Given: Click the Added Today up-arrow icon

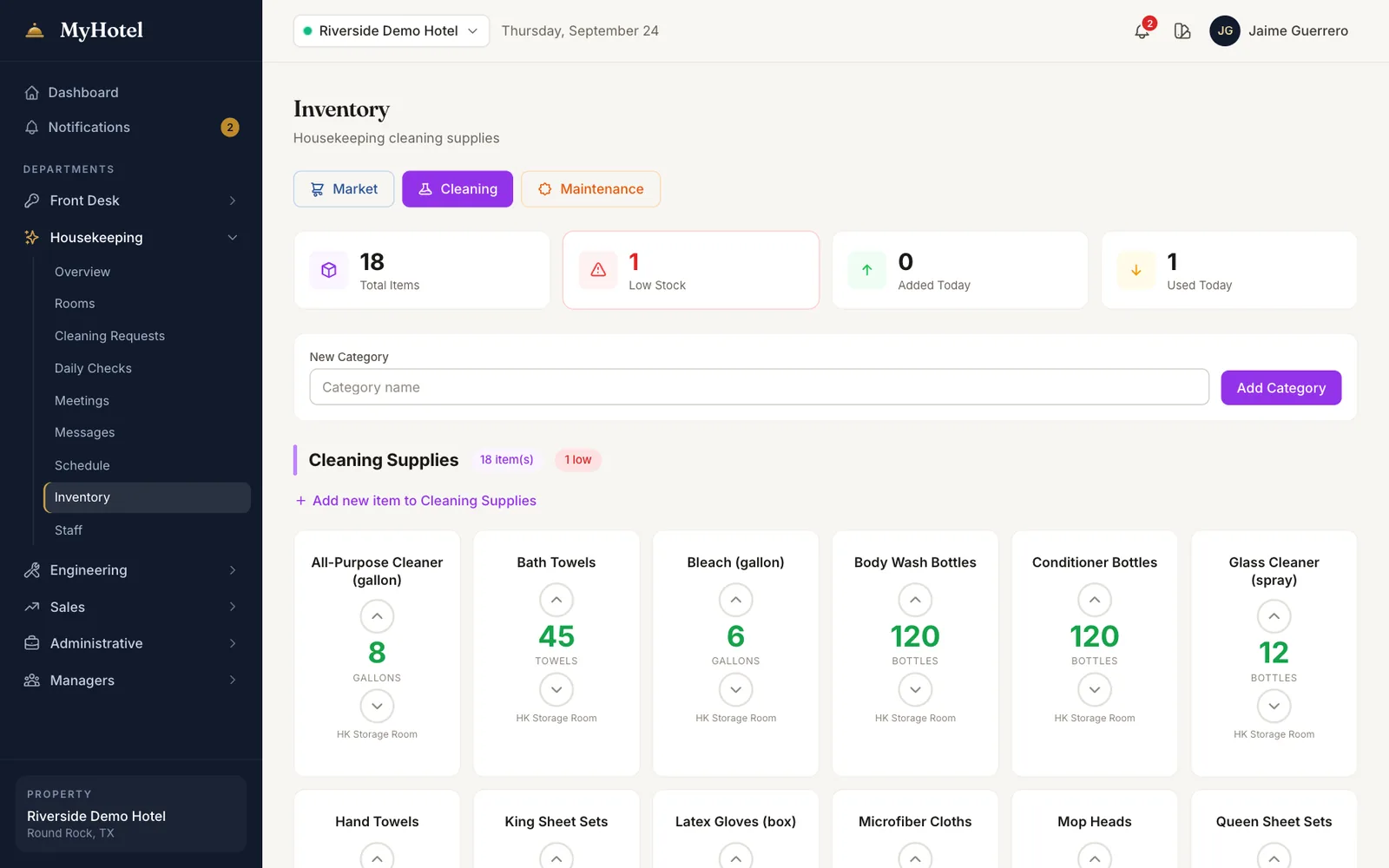Looking at the screenshot, I should click(x=866, y=270).
